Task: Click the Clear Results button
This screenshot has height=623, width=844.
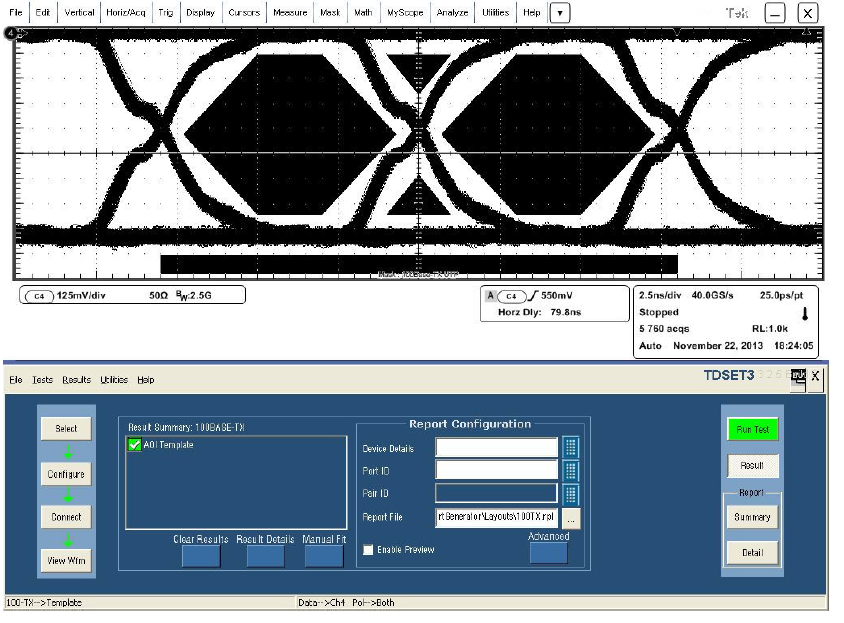Action: click(201, 556)
